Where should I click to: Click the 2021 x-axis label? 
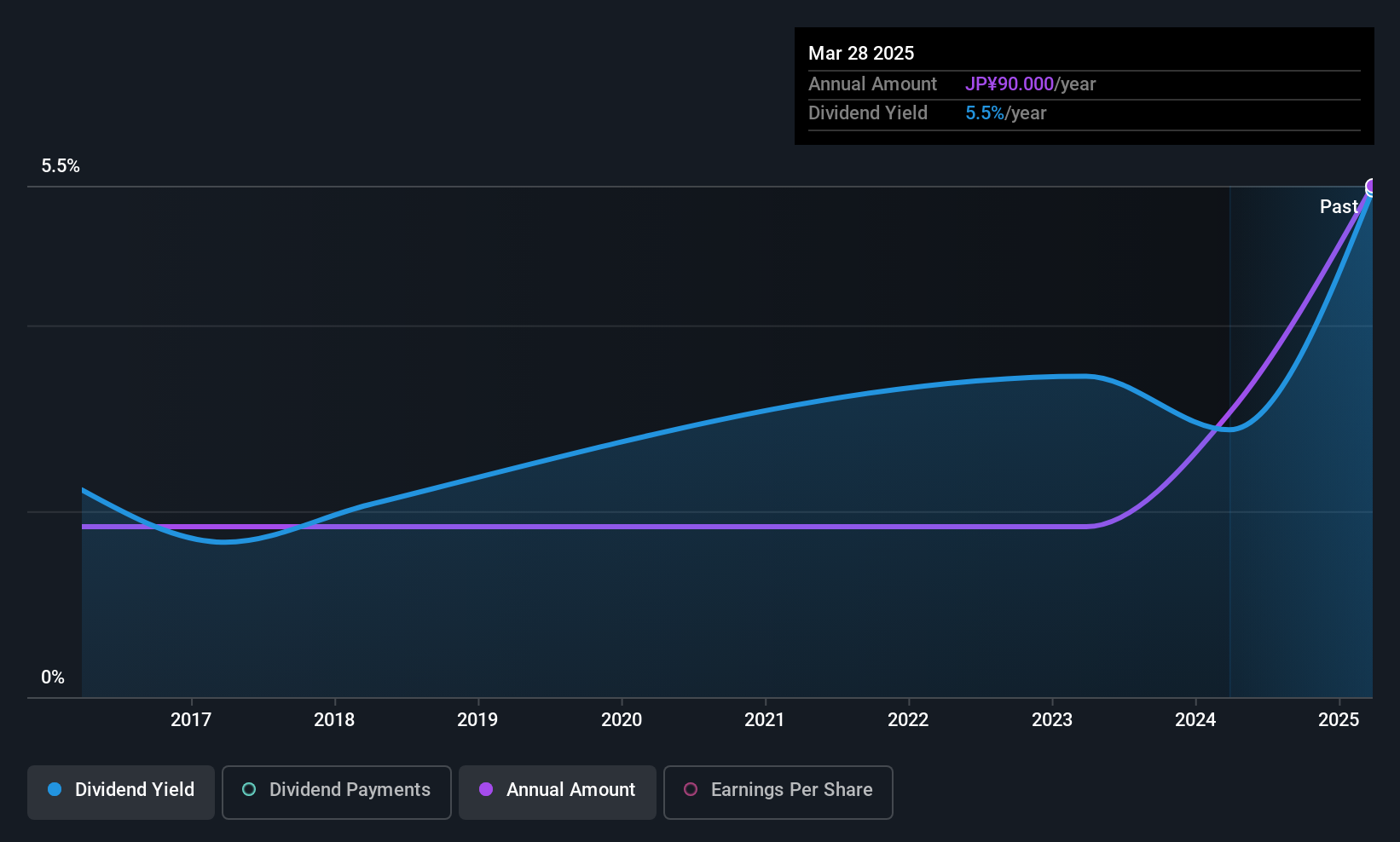pos(765,719)
